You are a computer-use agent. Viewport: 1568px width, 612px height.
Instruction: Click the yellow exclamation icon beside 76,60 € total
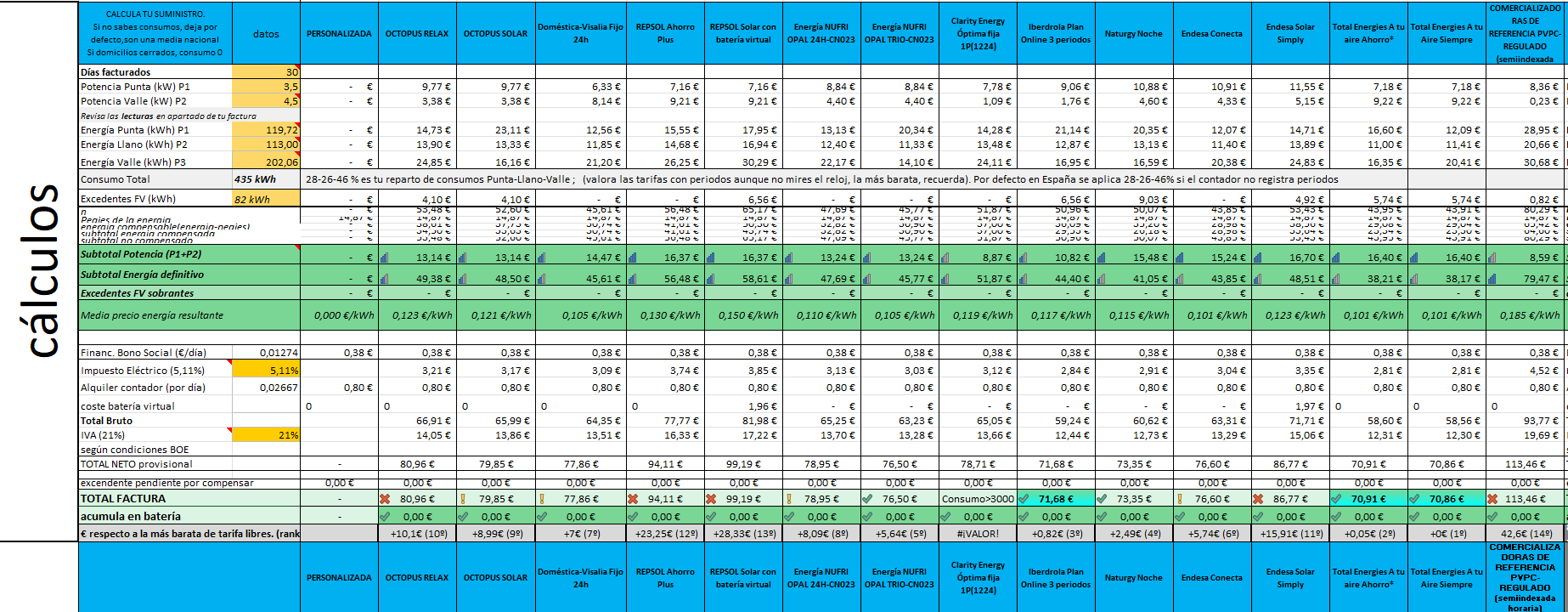pos(1180,499)
